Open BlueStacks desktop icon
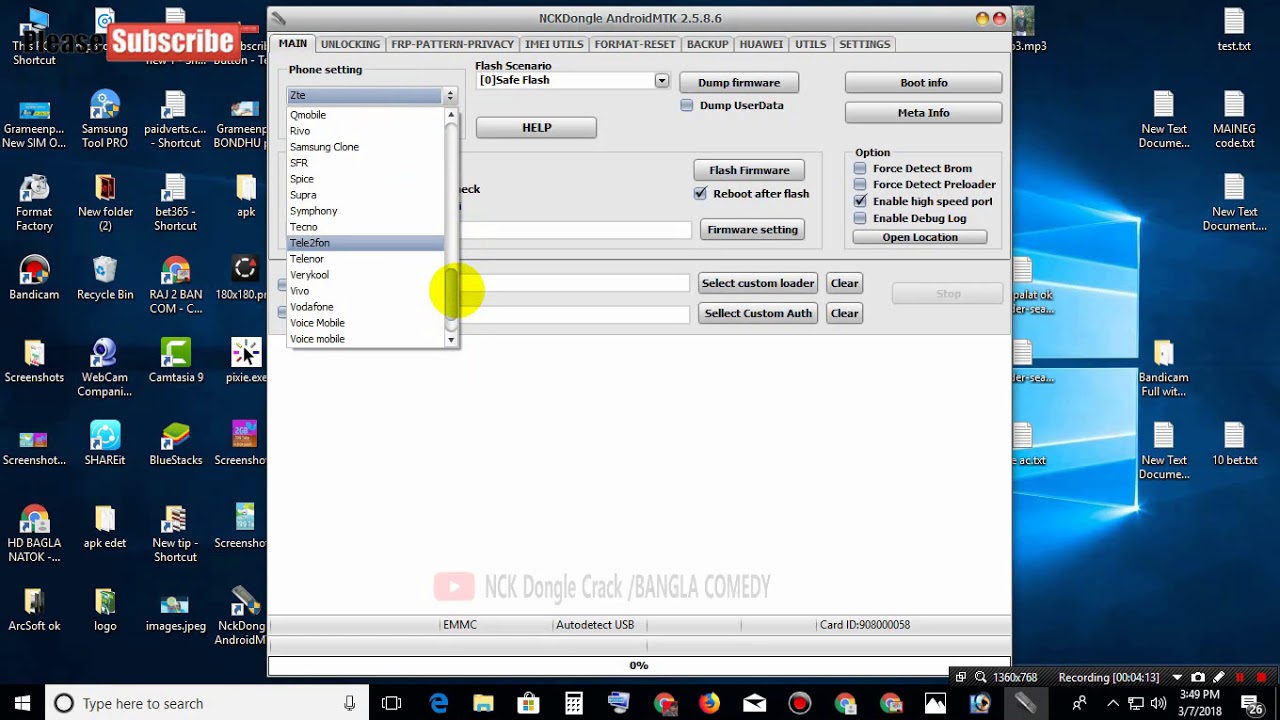This screenshot has height=720, width=1280. click(176, 444)
